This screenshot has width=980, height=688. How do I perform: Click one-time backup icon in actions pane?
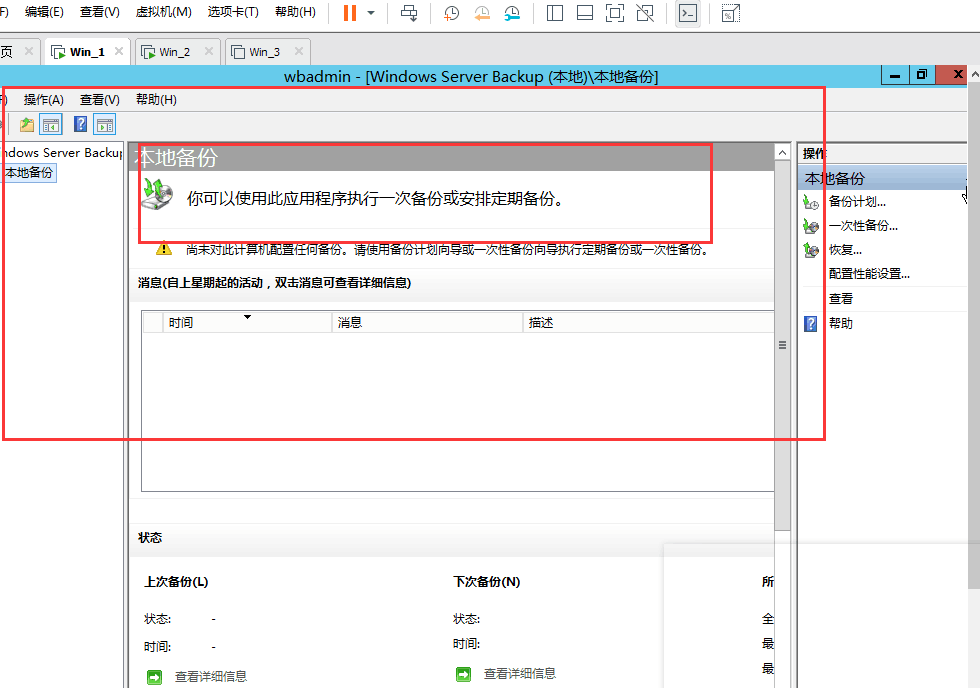[x=811, y=227]
